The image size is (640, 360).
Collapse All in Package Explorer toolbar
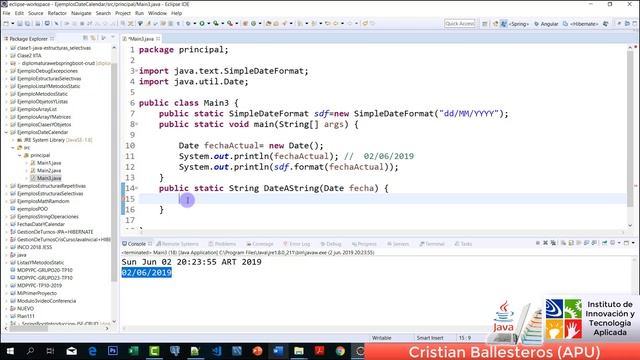pyautogui.click(x=85, y=38)
